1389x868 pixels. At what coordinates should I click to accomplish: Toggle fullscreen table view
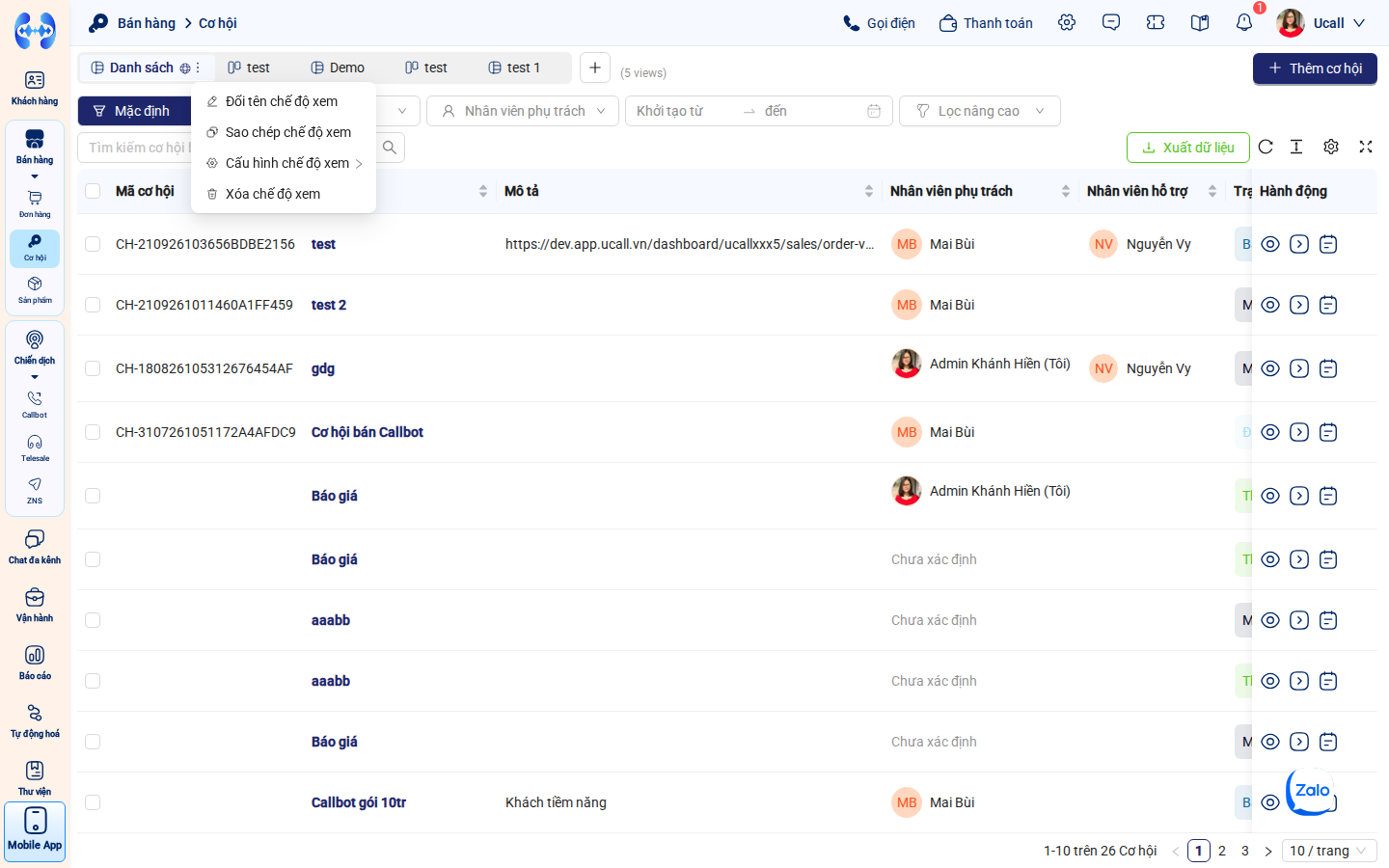point(1366,147)
